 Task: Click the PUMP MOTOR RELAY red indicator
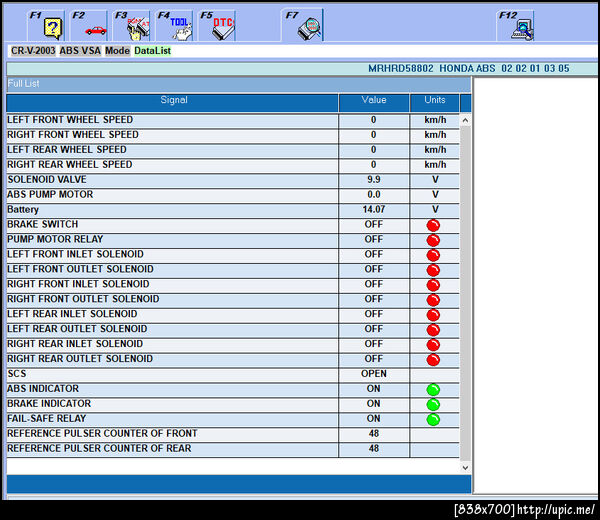click(433, 240)
